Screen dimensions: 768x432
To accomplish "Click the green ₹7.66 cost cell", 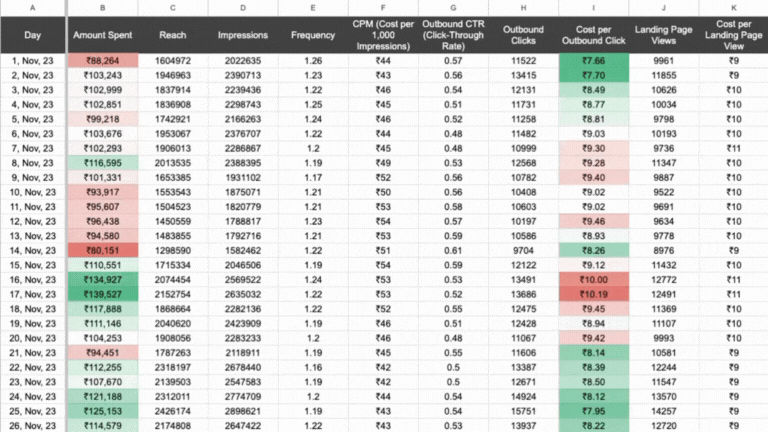I will (x=593, y=61).
